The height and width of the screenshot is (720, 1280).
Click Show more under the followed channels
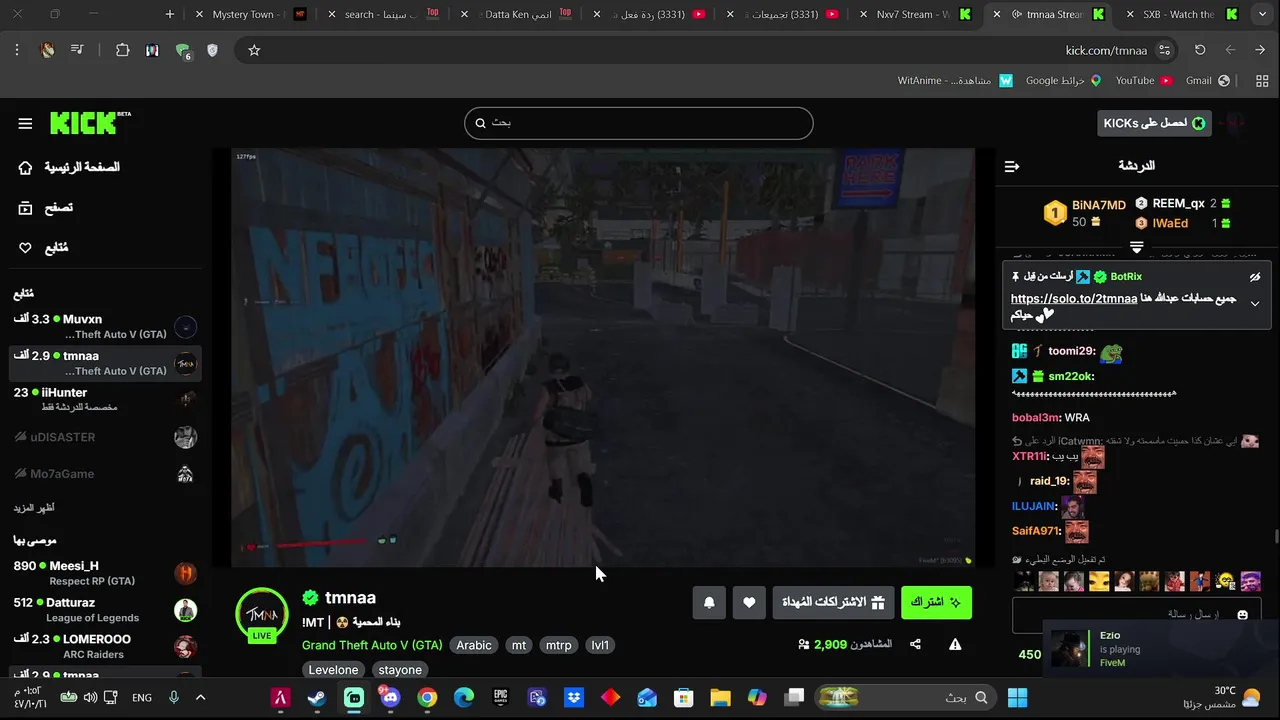click(x=33, y=508)
